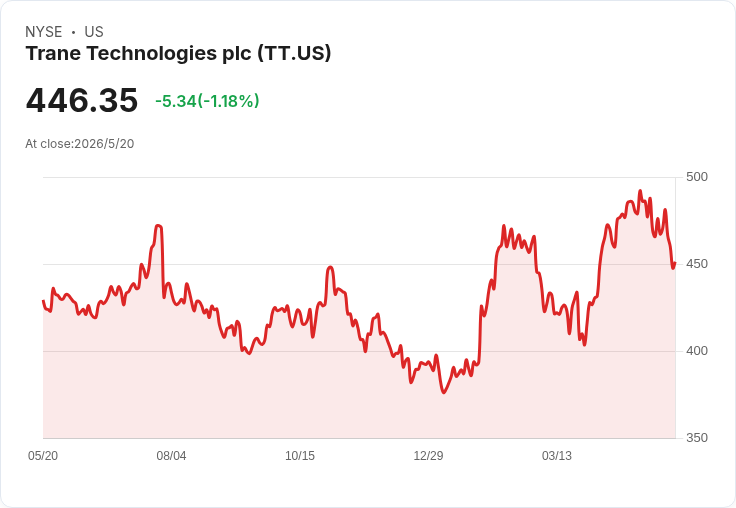Image resolution: width=736 pixels, height=508 pixels.
Task: Click the endpoint of the price line
Action: pyautogui.click(x=675, y=264)
